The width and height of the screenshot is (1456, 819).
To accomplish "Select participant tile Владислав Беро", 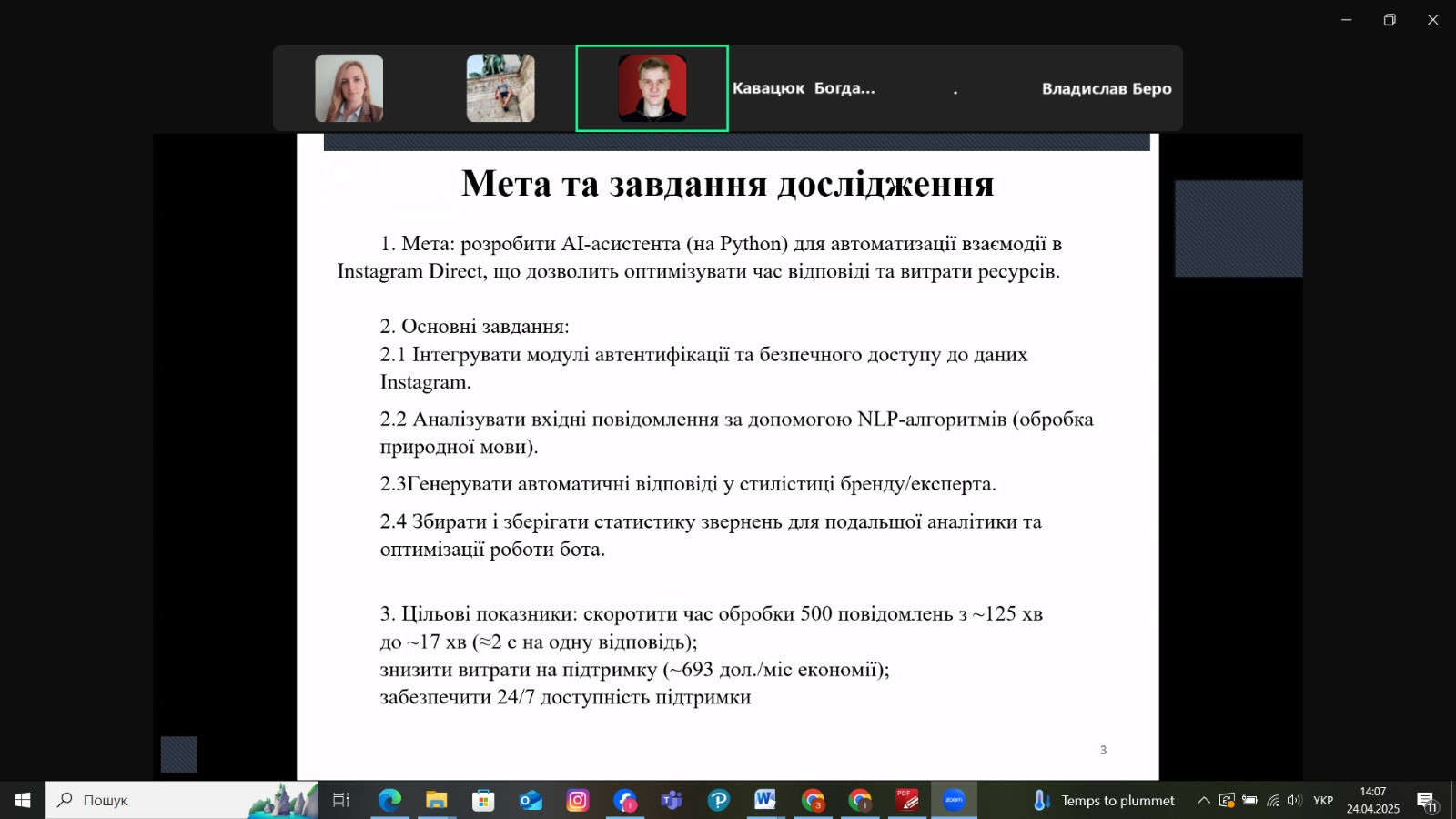I will (x=1107, y=88).
